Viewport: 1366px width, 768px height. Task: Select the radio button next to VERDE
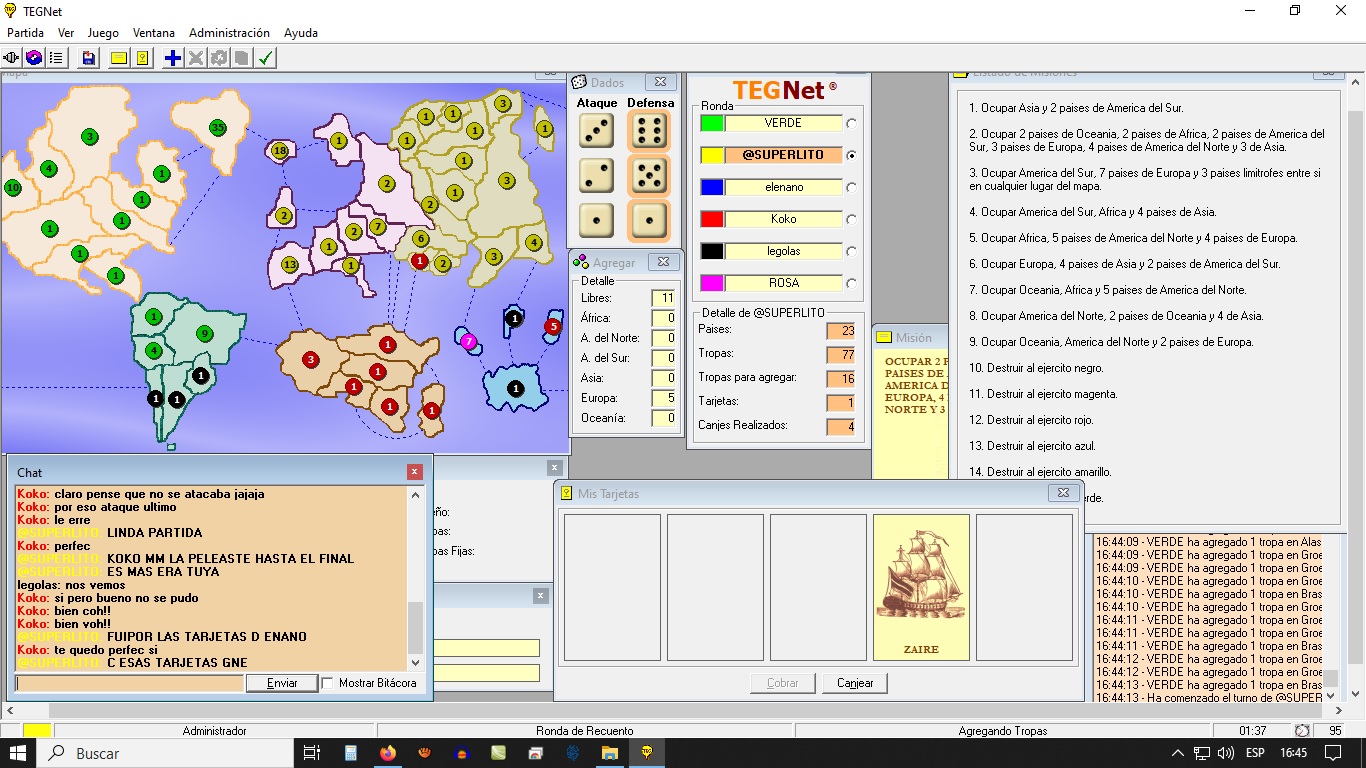pyautogui.click(x=851, y=123)
